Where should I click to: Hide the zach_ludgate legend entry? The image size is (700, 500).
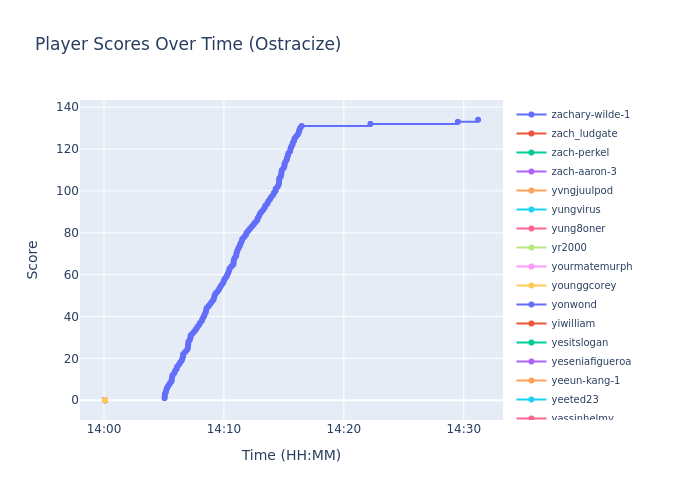584,134
